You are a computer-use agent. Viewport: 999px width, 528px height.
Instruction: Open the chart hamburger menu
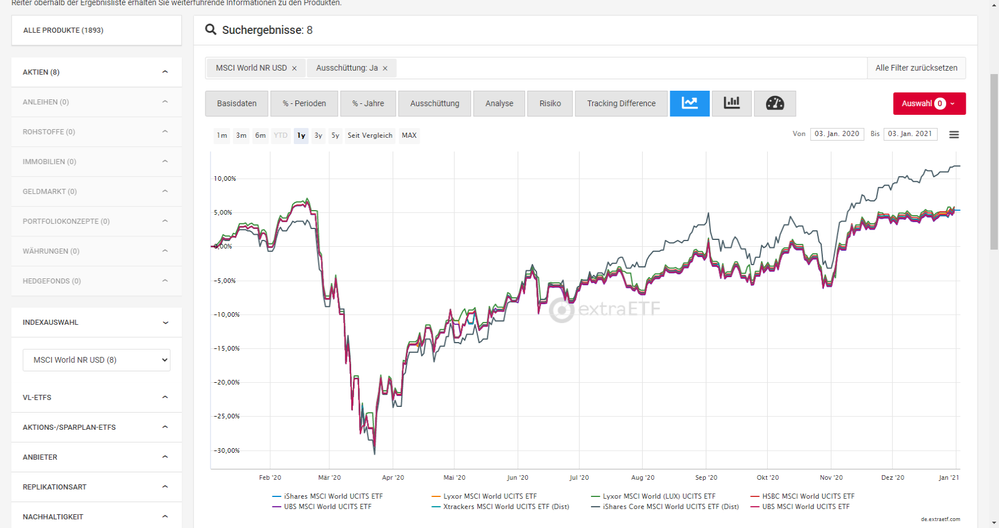pos(954,135)
